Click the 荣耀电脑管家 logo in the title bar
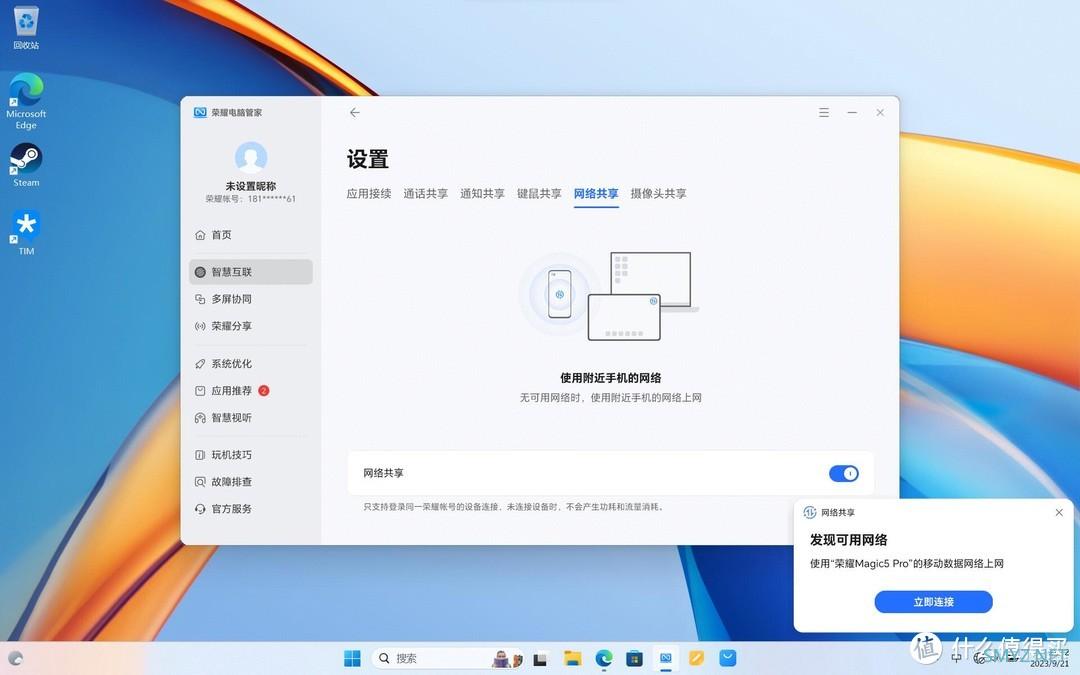 [200, 112]
